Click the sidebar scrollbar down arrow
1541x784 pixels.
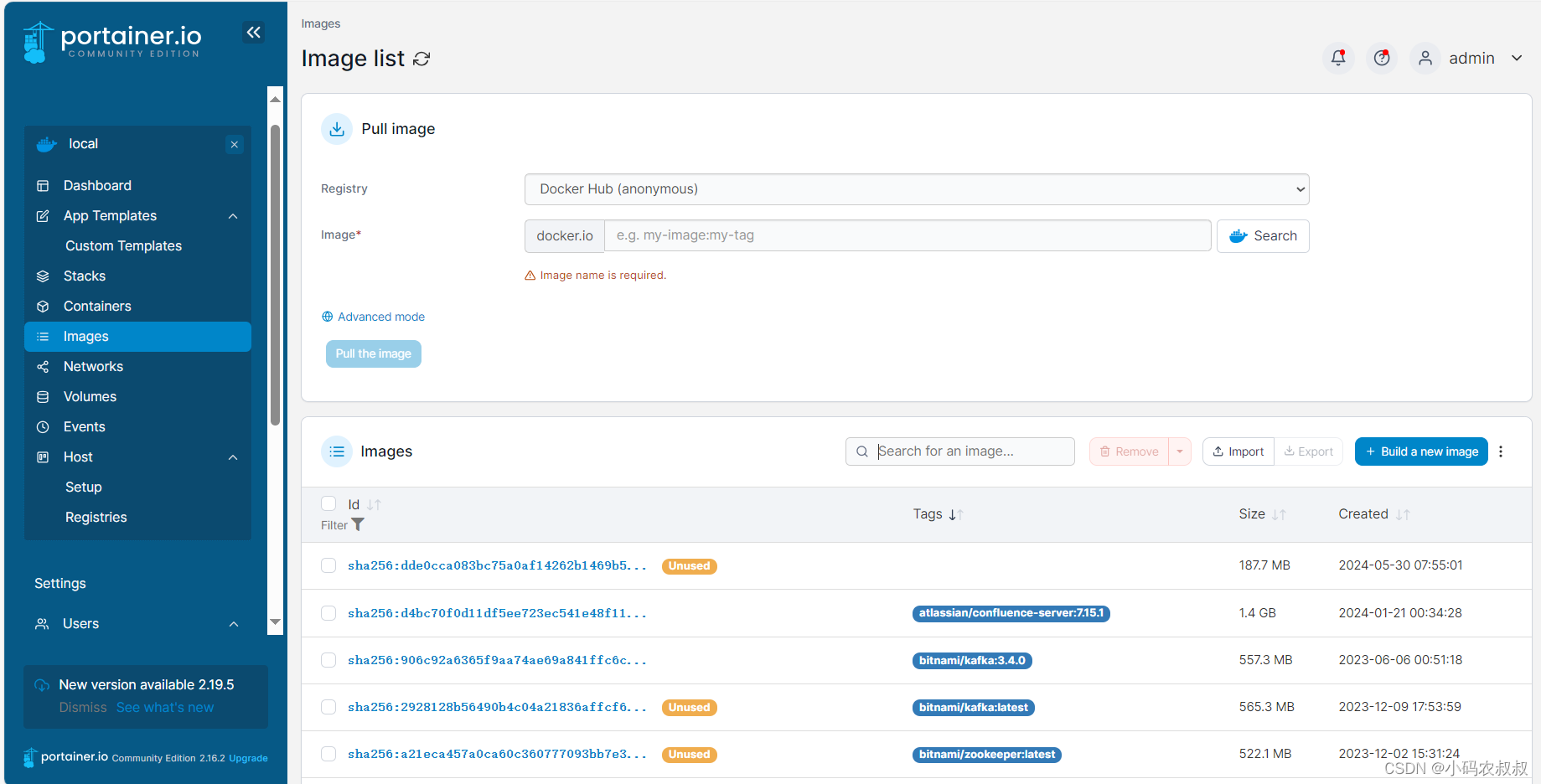point(275,622)
